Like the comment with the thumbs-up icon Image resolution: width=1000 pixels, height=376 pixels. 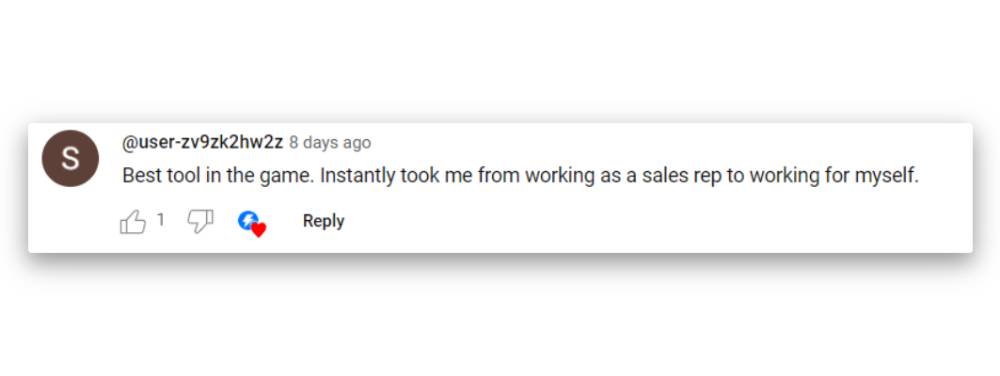pos(133,222)
